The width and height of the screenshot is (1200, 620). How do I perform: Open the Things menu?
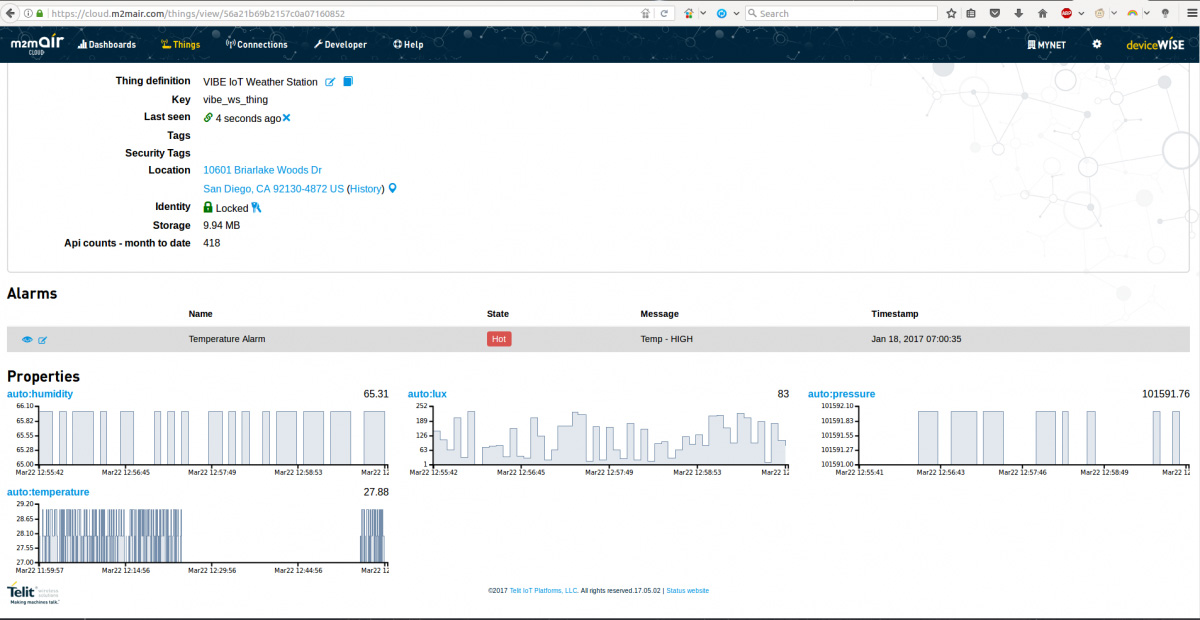click(180, 44)
